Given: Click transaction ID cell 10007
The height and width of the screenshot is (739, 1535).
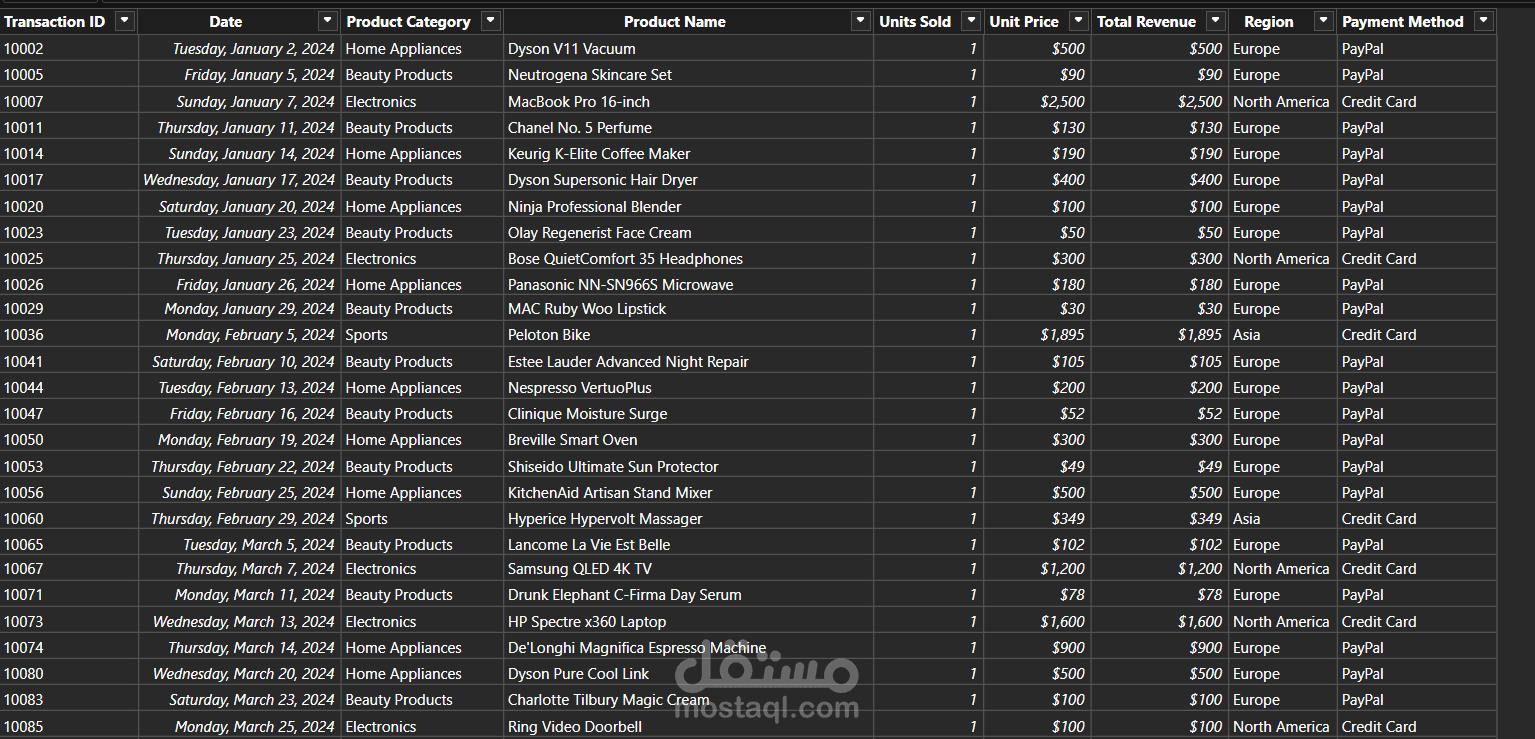Looking at the screenshot, I should [69, 101].
